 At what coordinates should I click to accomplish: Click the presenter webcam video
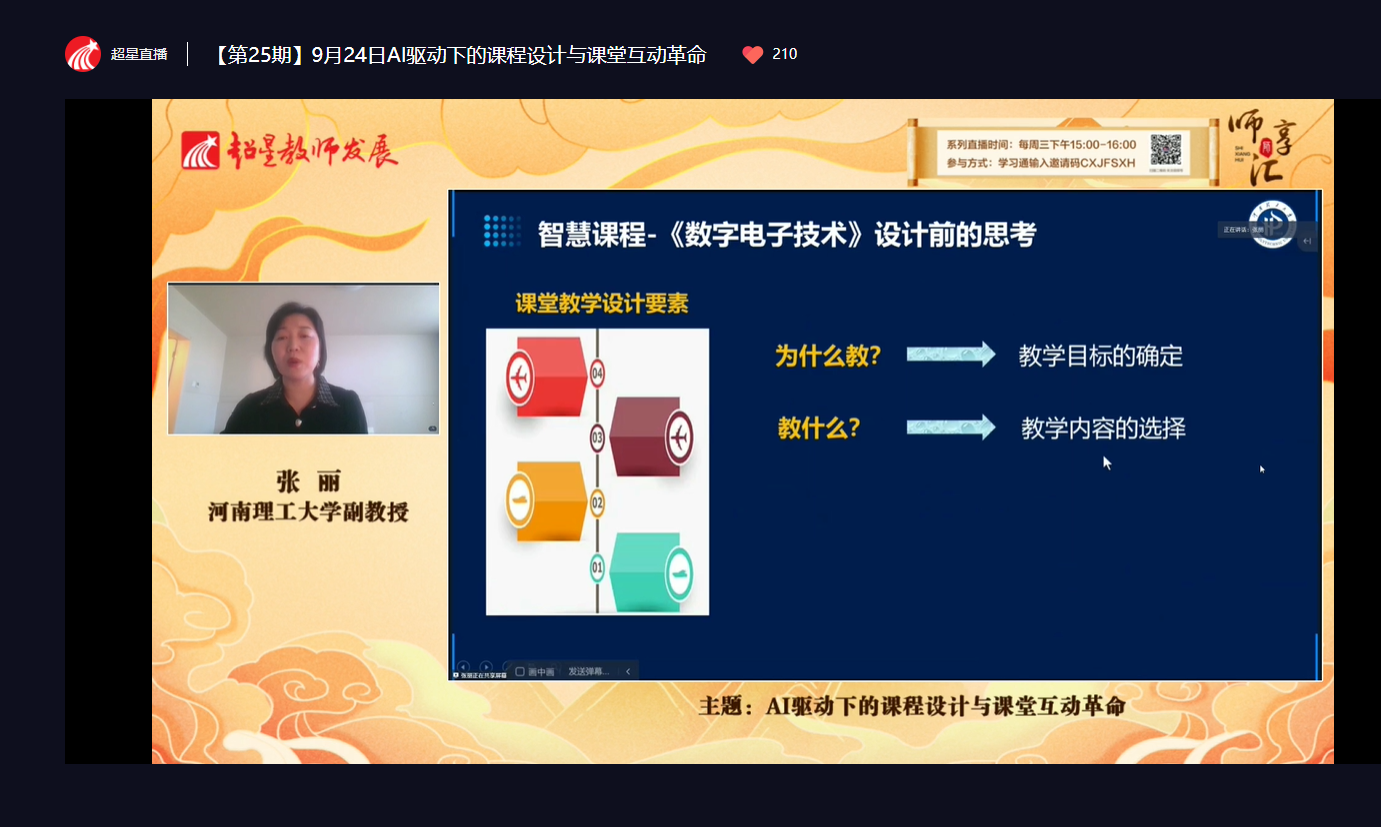coord(303,359)
